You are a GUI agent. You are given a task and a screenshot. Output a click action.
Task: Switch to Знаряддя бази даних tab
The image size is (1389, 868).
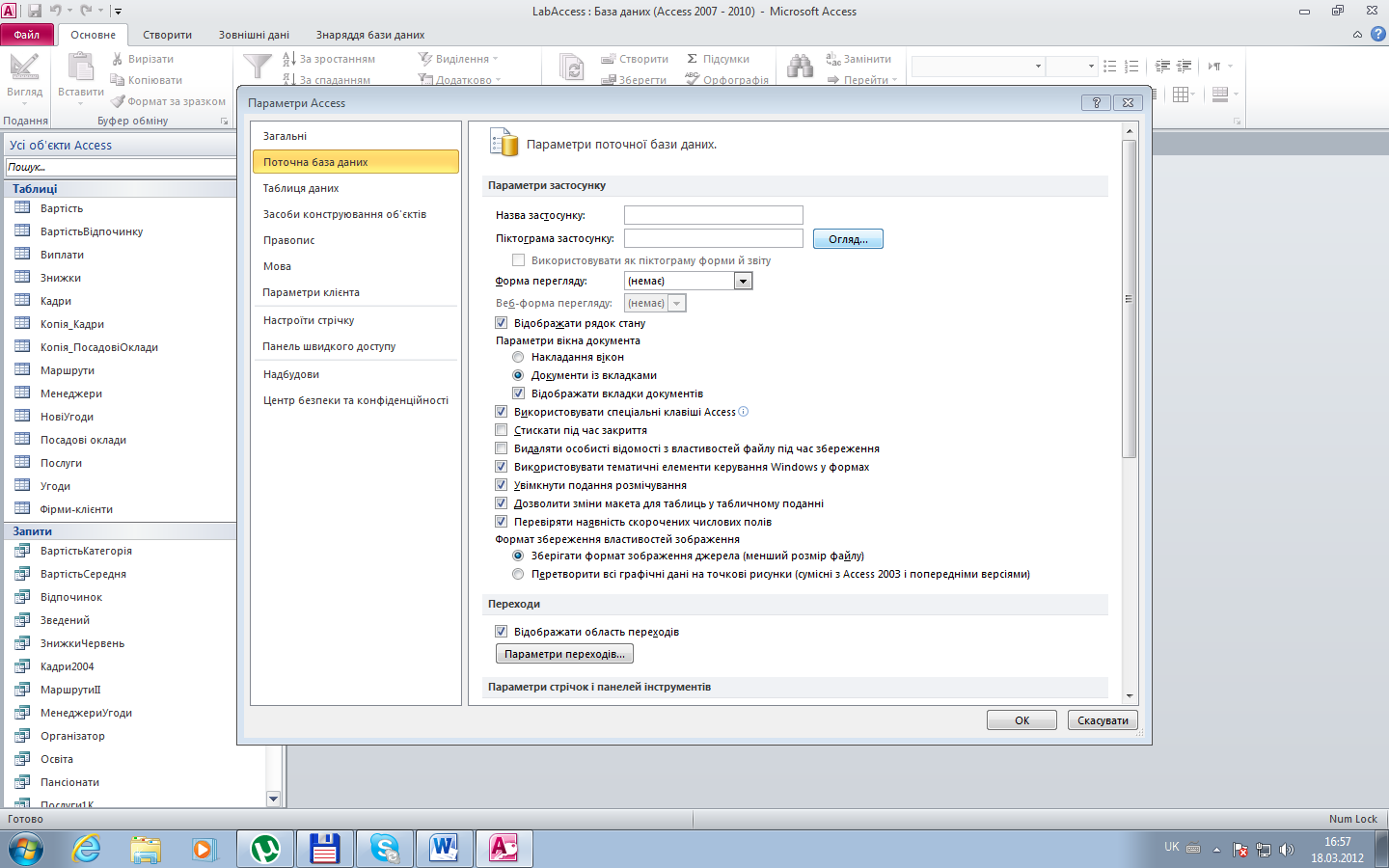tap(370, 35)
